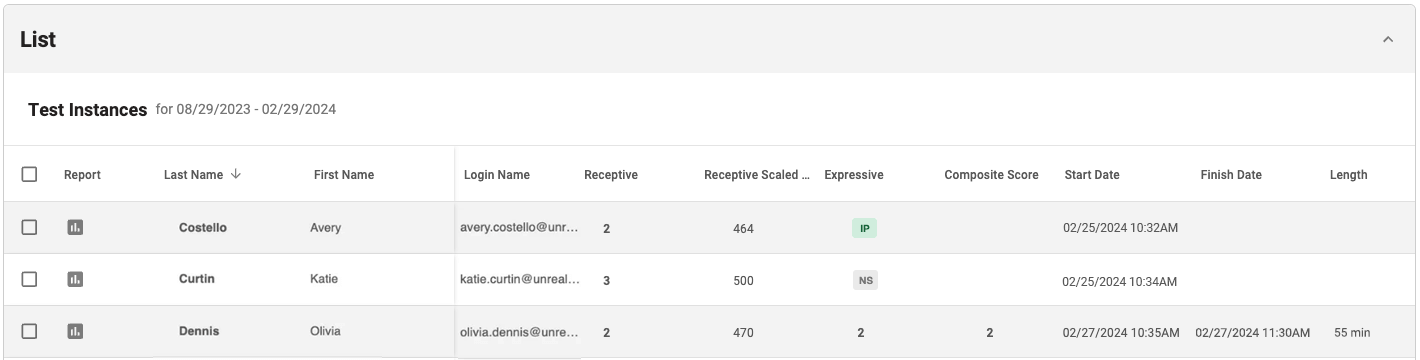Check the box for Dennis row

coord(30,331)
